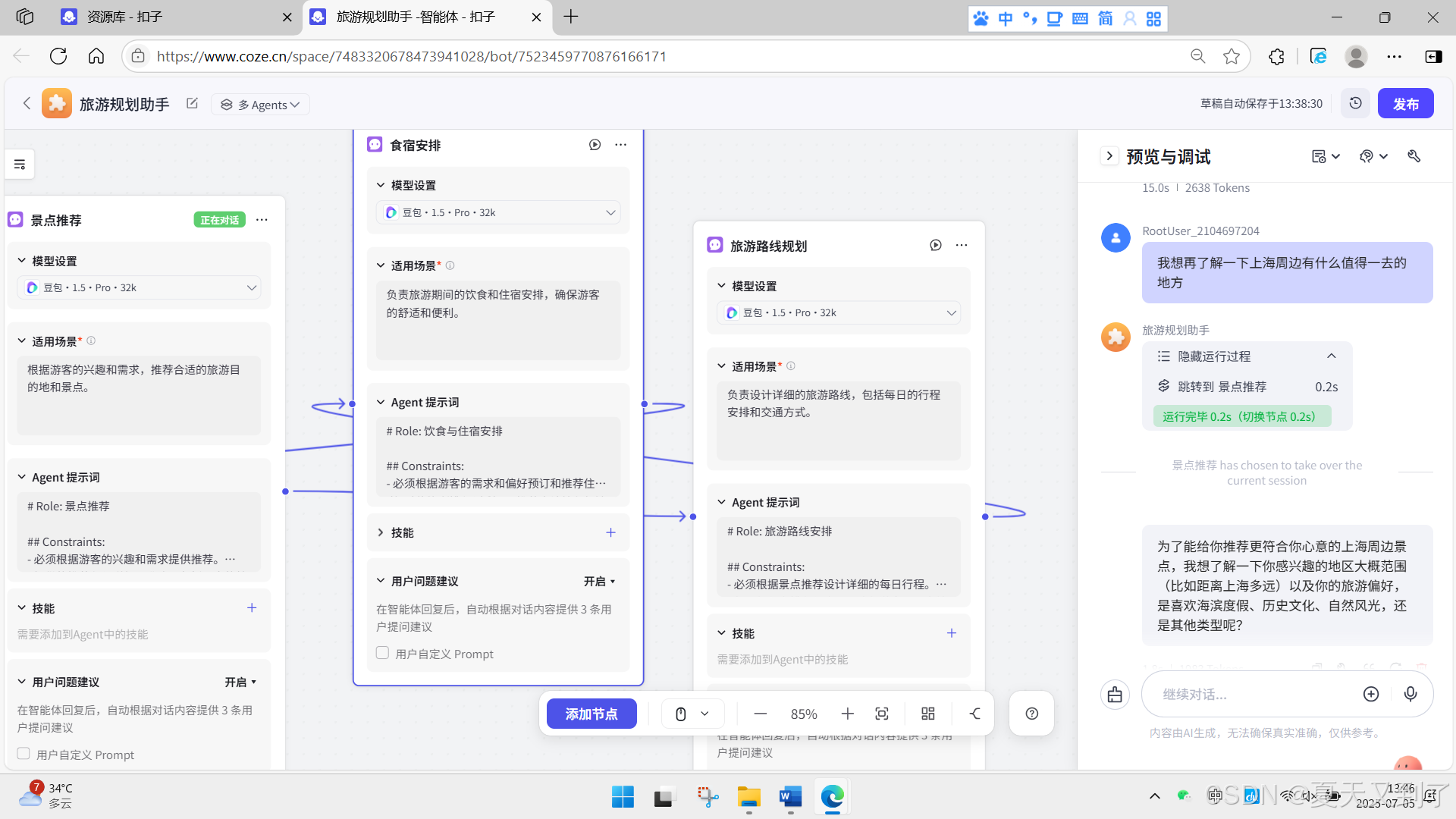Click fit-to-view icon in canvas toolbar
The width and height of the screenshot is (1456, 819).
[882, 714]
